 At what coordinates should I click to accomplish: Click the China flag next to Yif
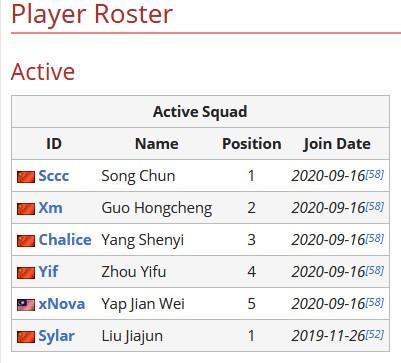(x=26, y=273)
